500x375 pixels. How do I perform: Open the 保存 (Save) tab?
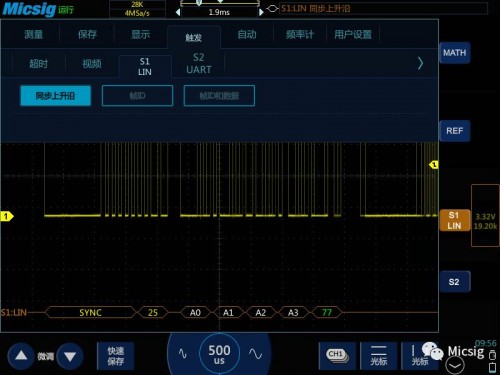point(87,34)
